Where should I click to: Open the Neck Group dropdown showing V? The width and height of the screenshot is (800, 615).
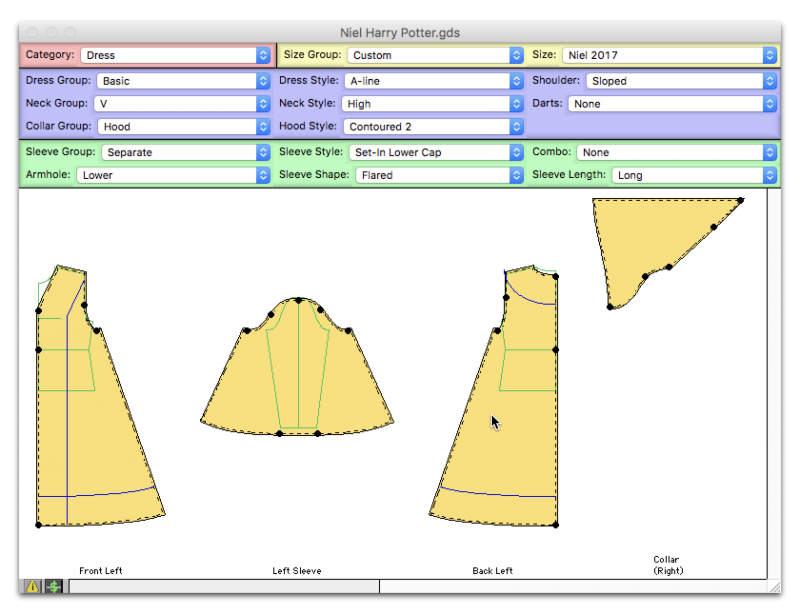[181, 104]
